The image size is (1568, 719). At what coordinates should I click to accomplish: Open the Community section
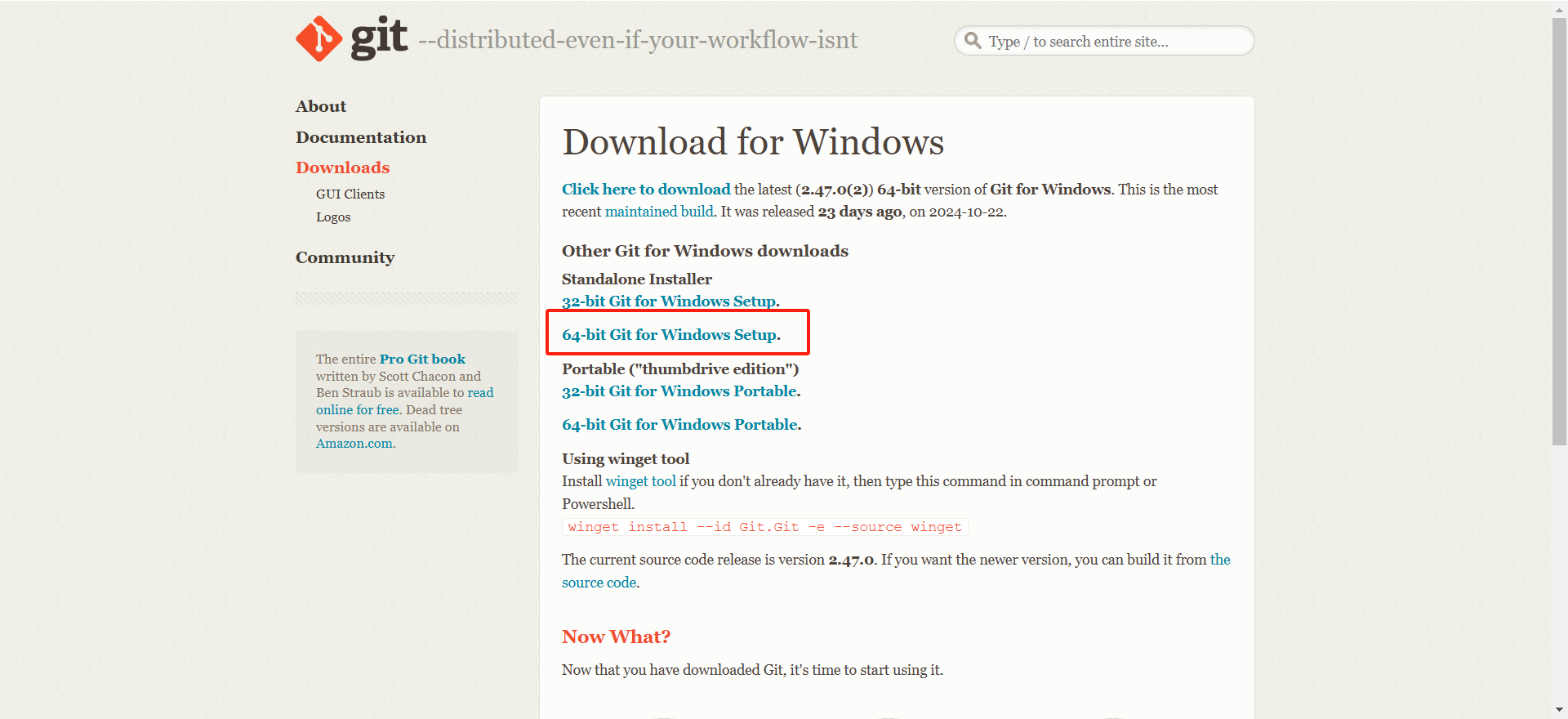[345, 257]
